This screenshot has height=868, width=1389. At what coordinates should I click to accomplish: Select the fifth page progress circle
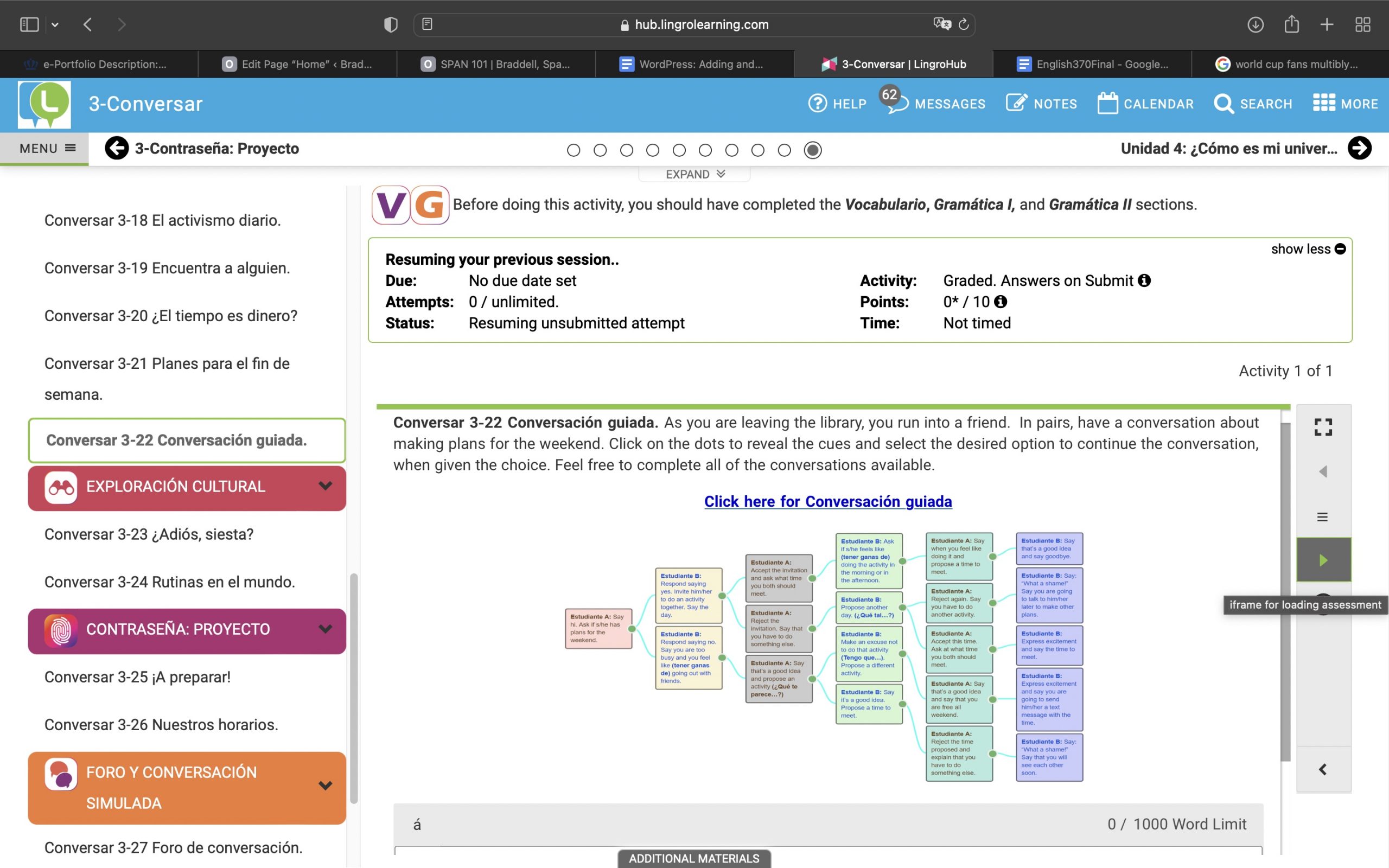pyautogui.click(x=679, y=150)
